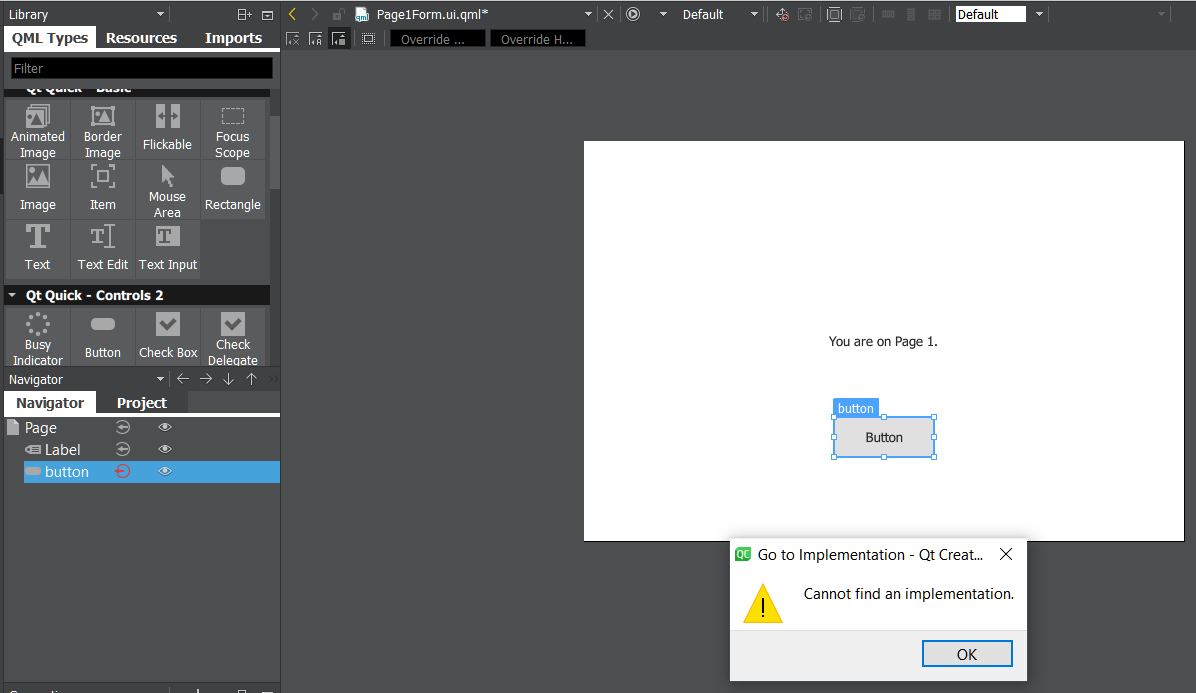Click the split pane icon in Library header

pyautogui.click(x=244, y=14)
